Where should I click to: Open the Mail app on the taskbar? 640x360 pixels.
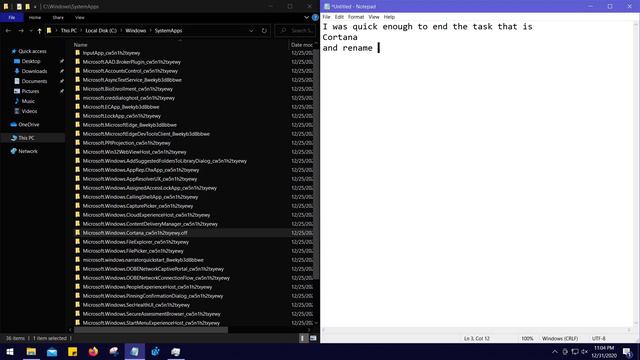point(52,351)
